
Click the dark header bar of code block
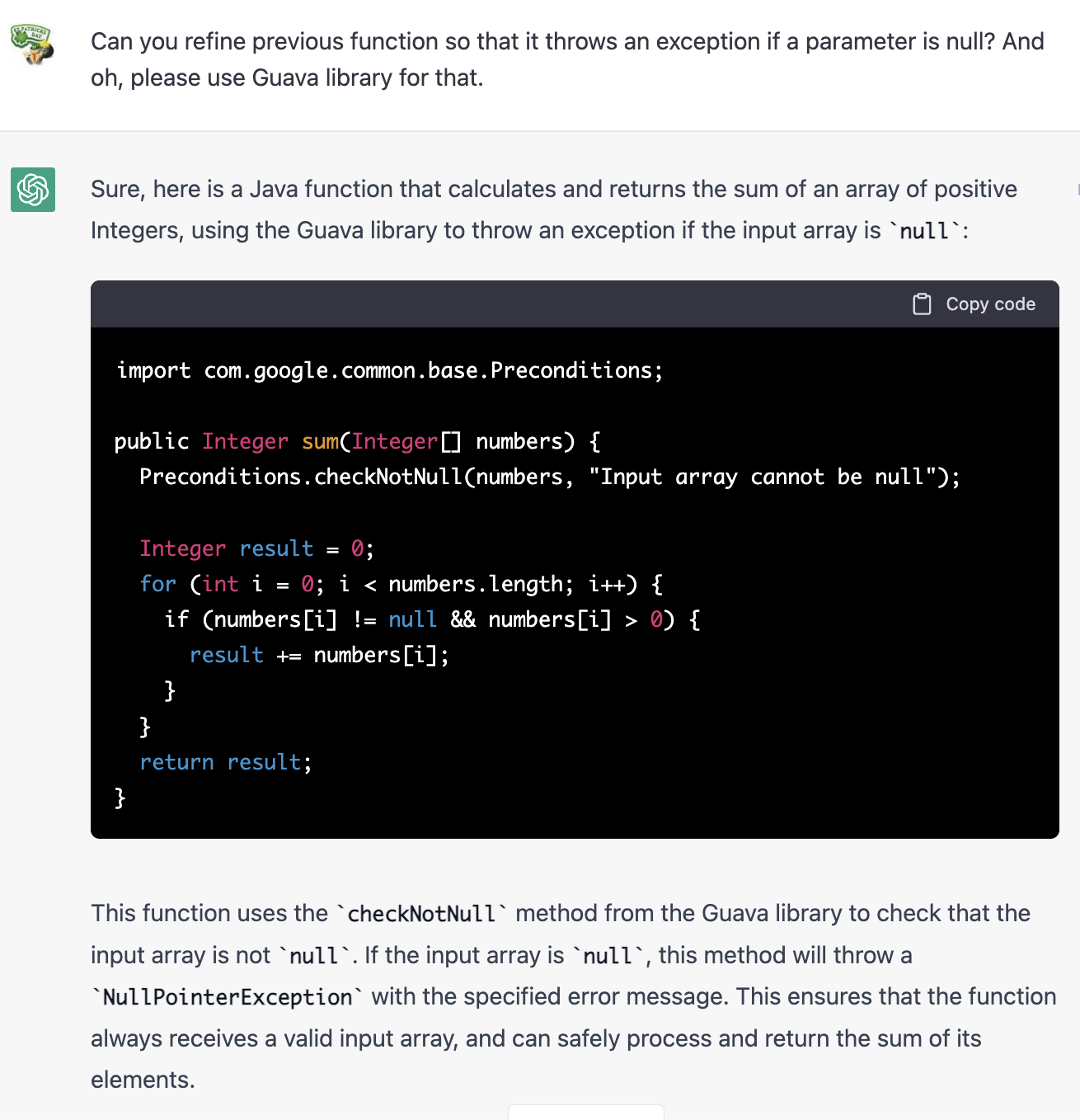pos(495,304)
